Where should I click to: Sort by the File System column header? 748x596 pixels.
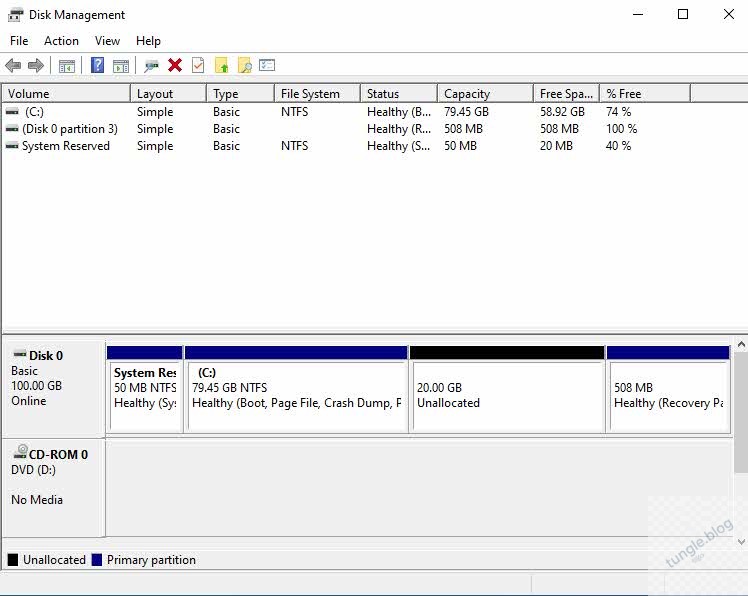317,94
